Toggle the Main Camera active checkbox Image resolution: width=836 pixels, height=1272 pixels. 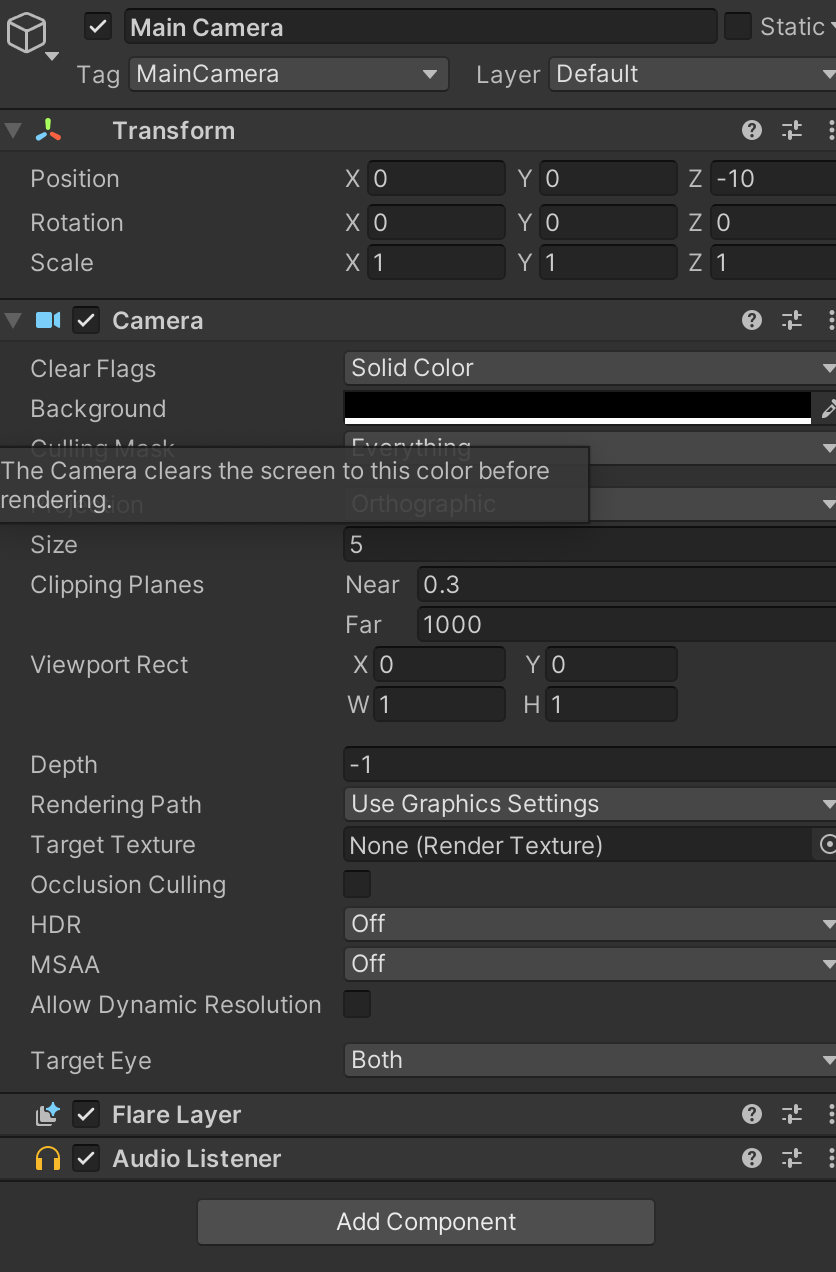[96, 27]
